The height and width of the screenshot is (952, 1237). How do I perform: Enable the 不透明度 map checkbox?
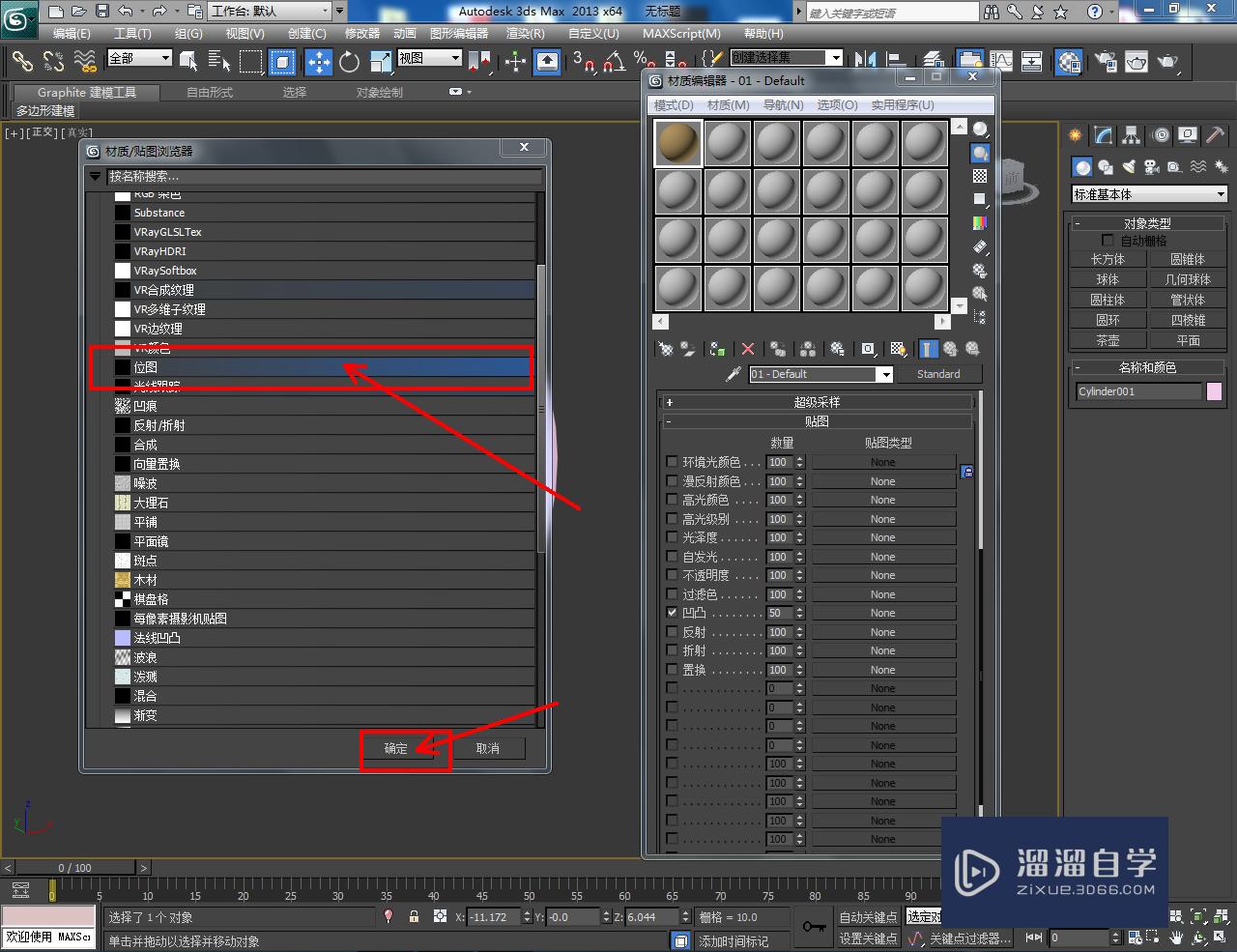tap(673, 575)
